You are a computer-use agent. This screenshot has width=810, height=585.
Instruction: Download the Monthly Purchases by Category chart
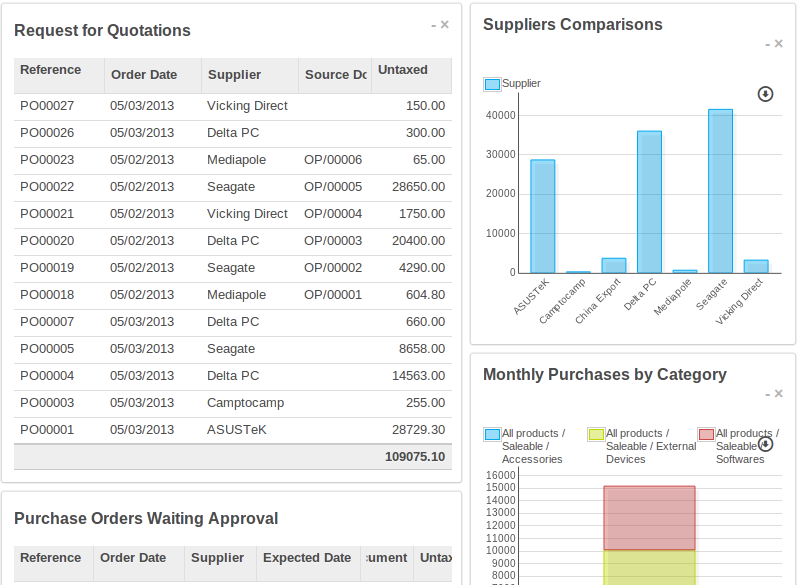pyautogui.click(x=766, y=444)
